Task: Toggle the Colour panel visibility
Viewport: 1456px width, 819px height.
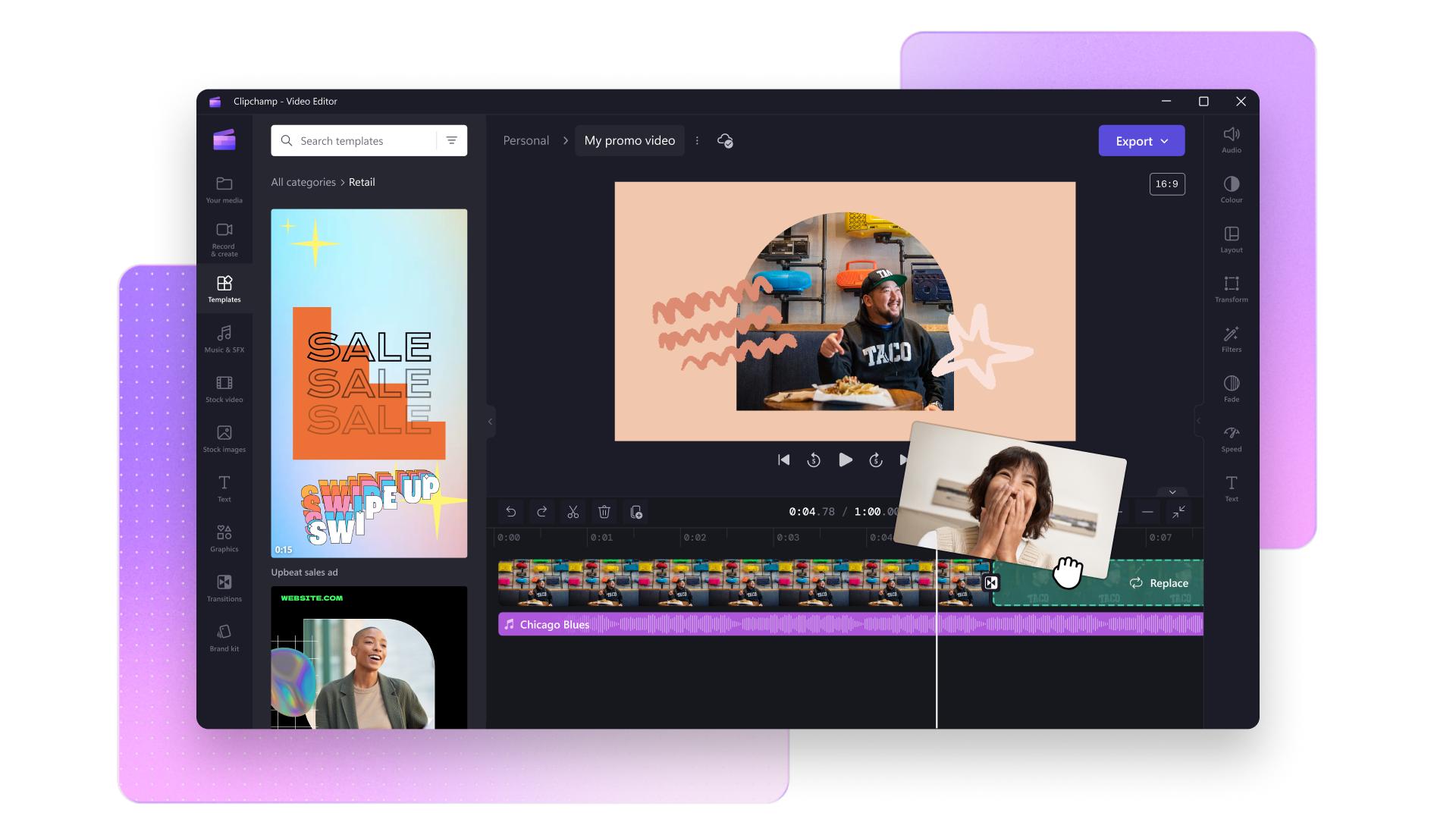Action: [1231, 189]
